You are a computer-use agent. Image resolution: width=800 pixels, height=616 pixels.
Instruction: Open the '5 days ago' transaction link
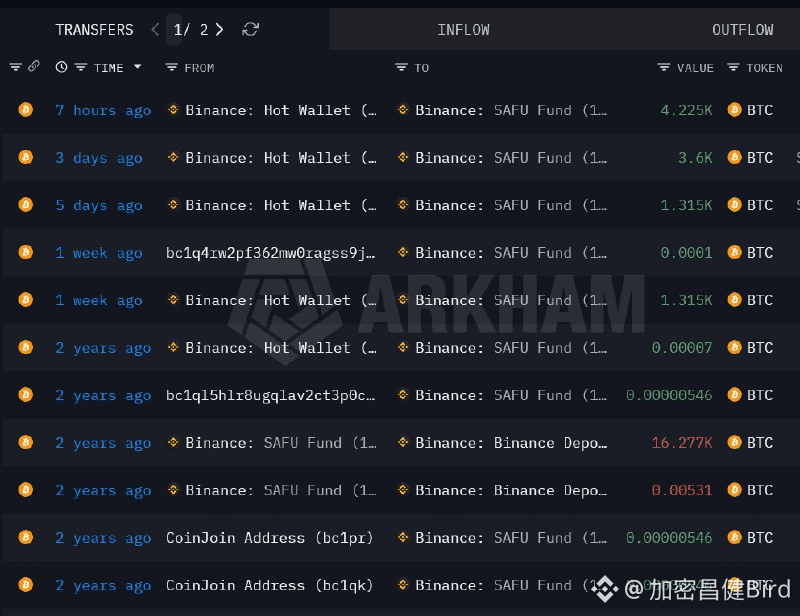[x=98, y=205]
